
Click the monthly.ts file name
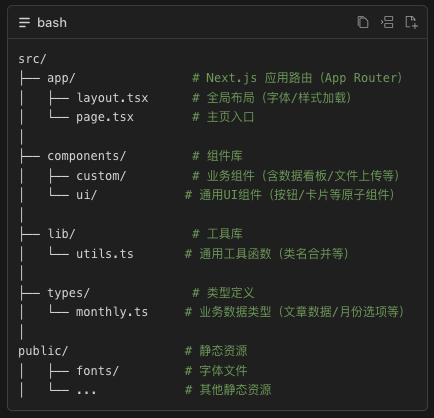[112, 312]
